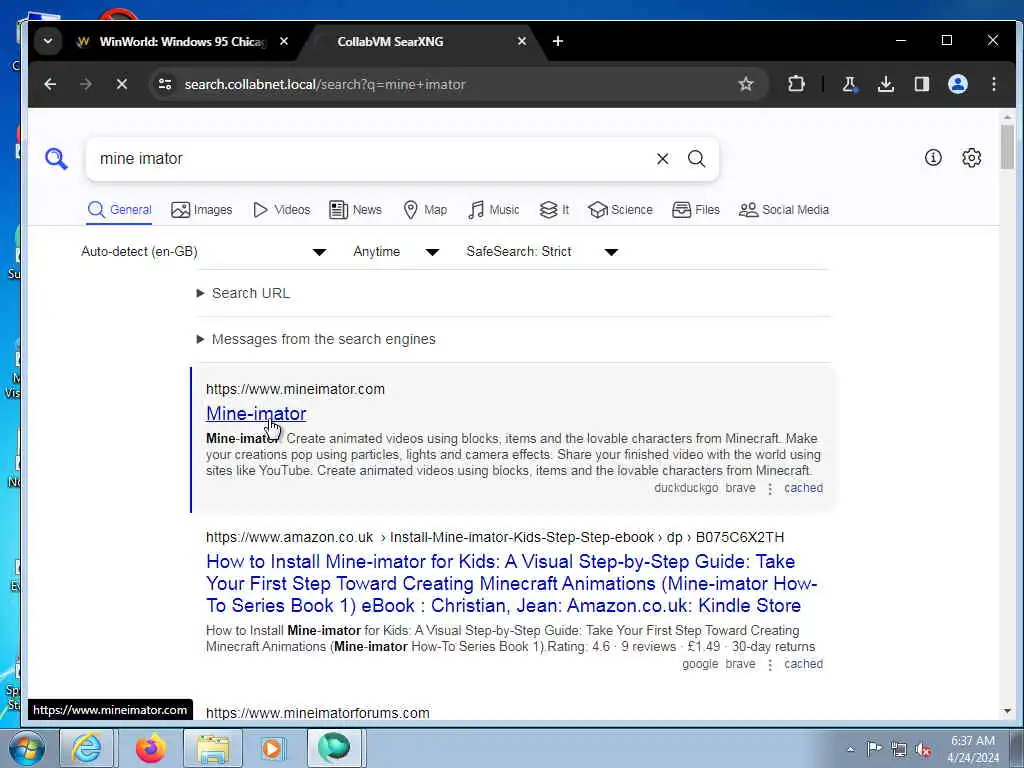
Task: Open the Extensions puzzle icon
Action: (x=796, y=84)
